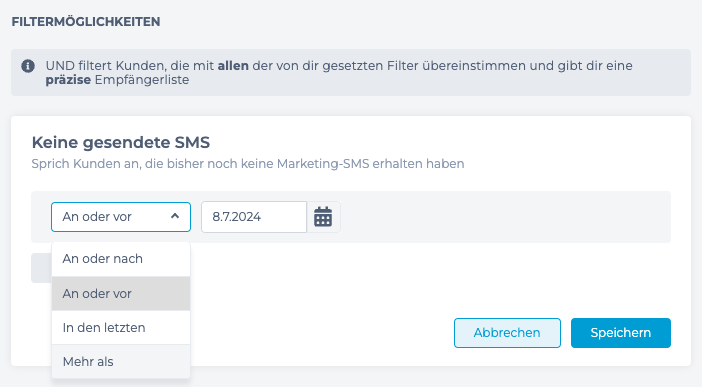Click the 'An oder vor' combo box
Viewport: 702px width, 387px height.
(x=121, y=217)
